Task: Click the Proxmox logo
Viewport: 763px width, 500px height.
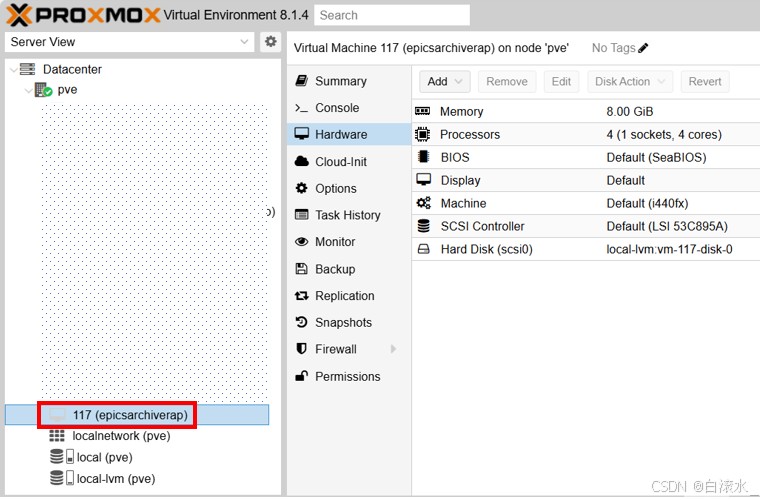Action: pos(83,15)
